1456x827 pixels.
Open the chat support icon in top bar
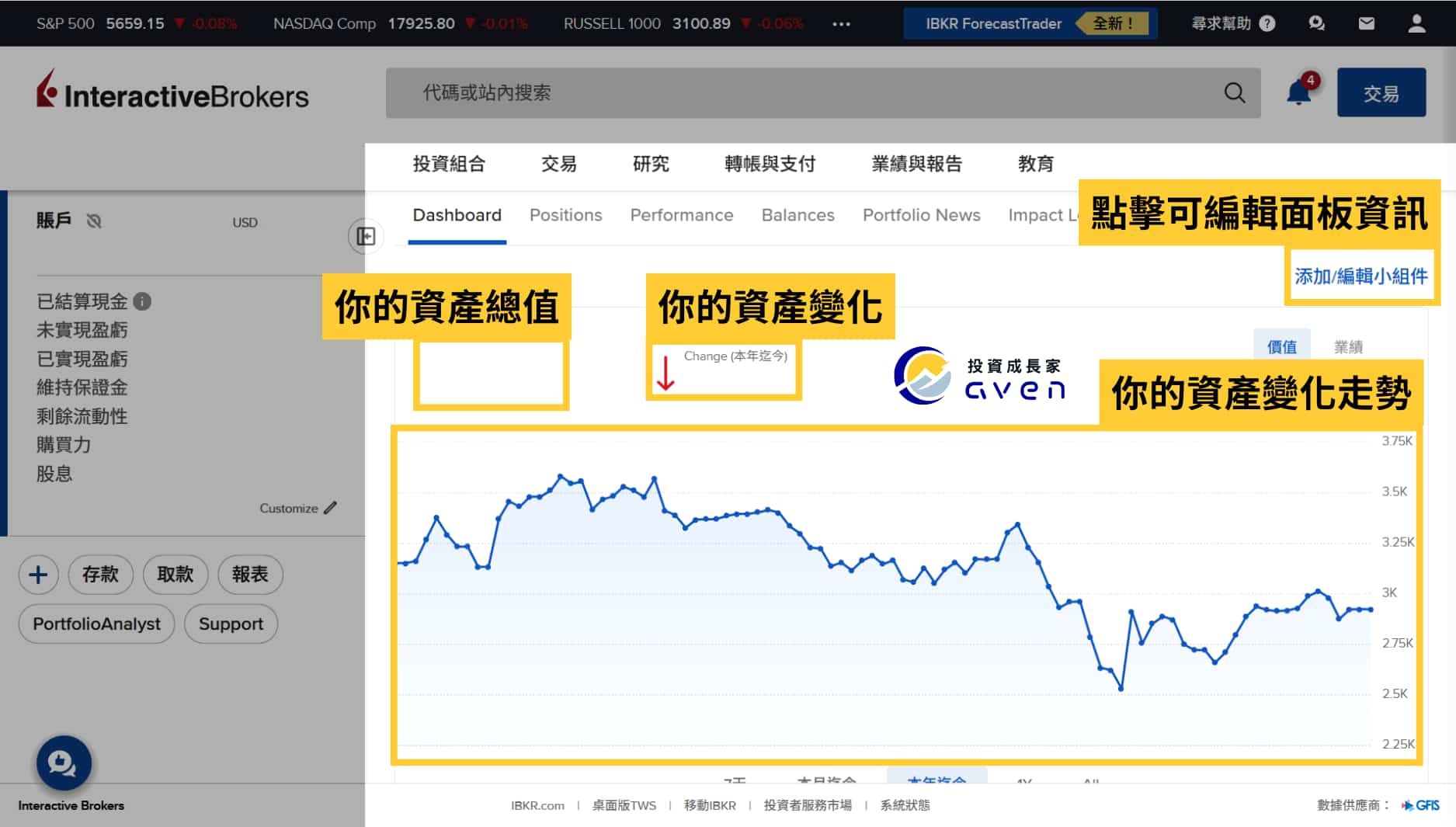click(1316, 23)
